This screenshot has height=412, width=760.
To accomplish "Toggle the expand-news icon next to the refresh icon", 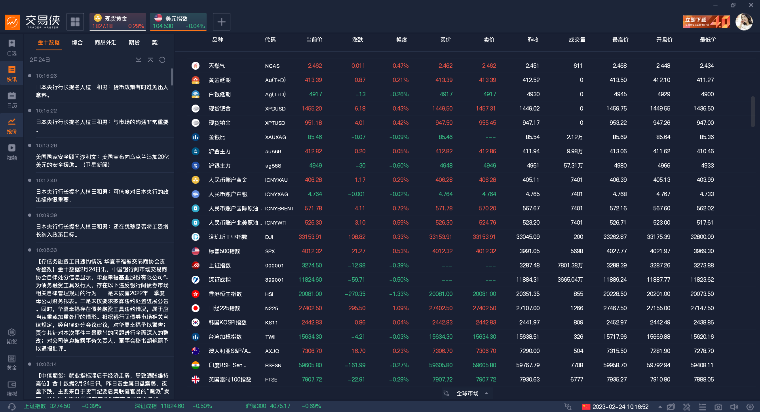I will [x=150, y=60].
